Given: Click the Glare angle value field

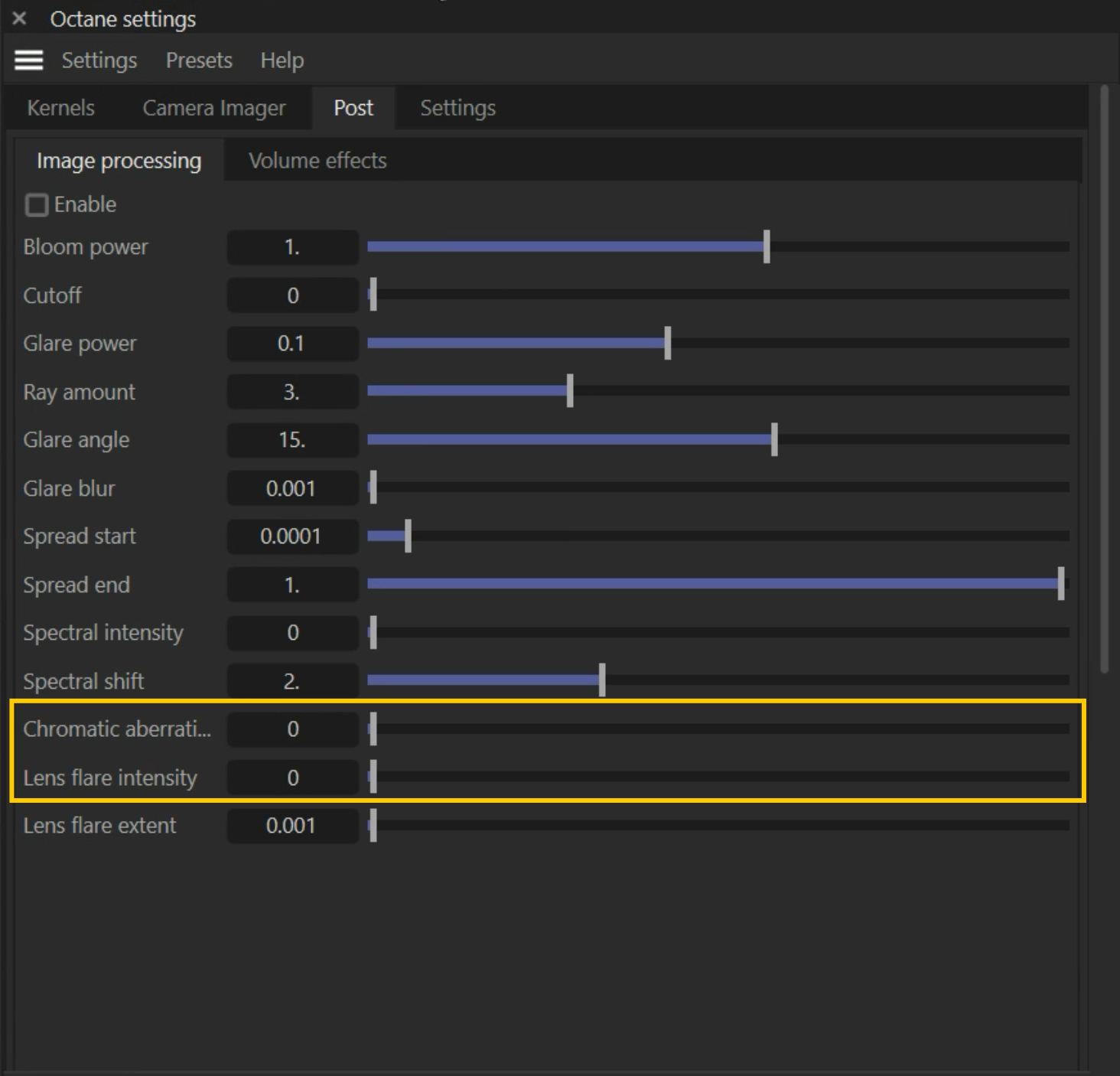Looking at the screenshot, I should pos(292,440).
